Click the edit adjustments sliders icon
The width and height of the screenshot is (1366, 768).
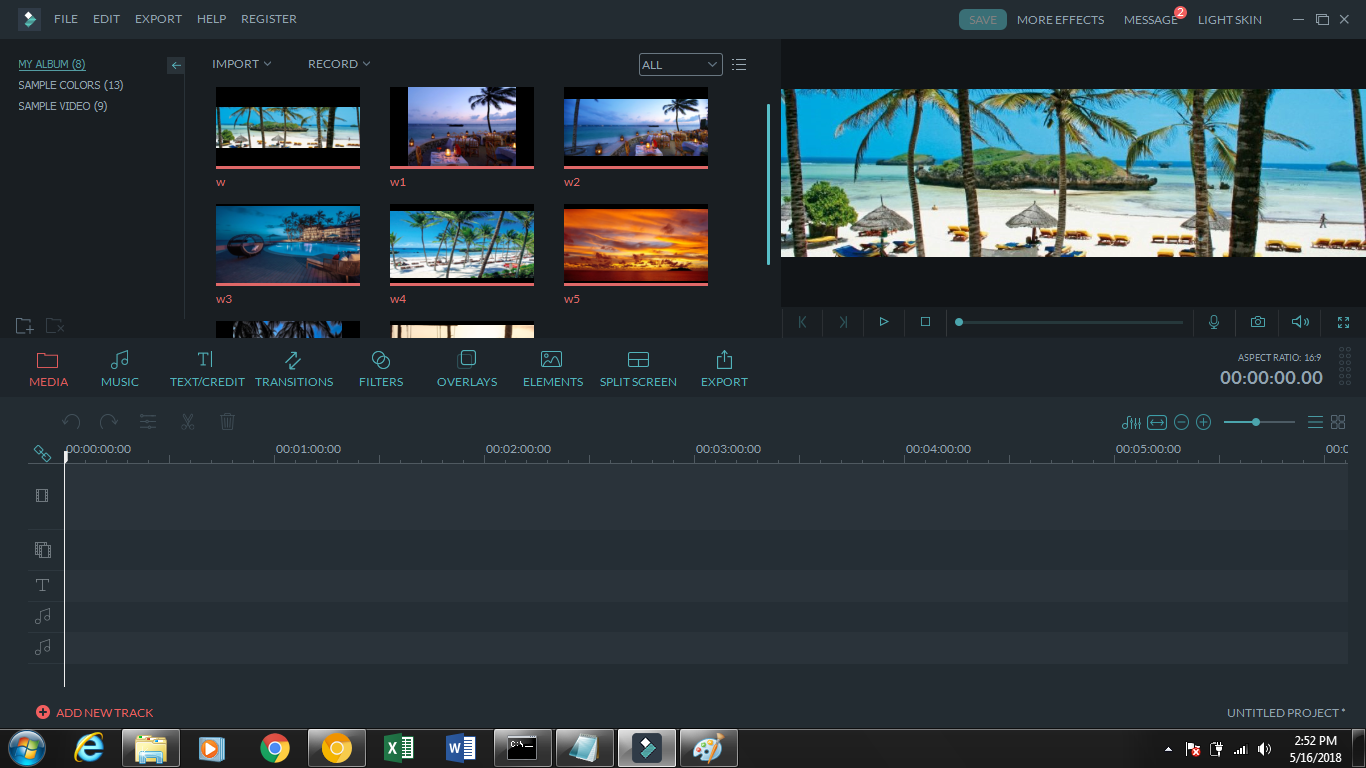[148, 422]
